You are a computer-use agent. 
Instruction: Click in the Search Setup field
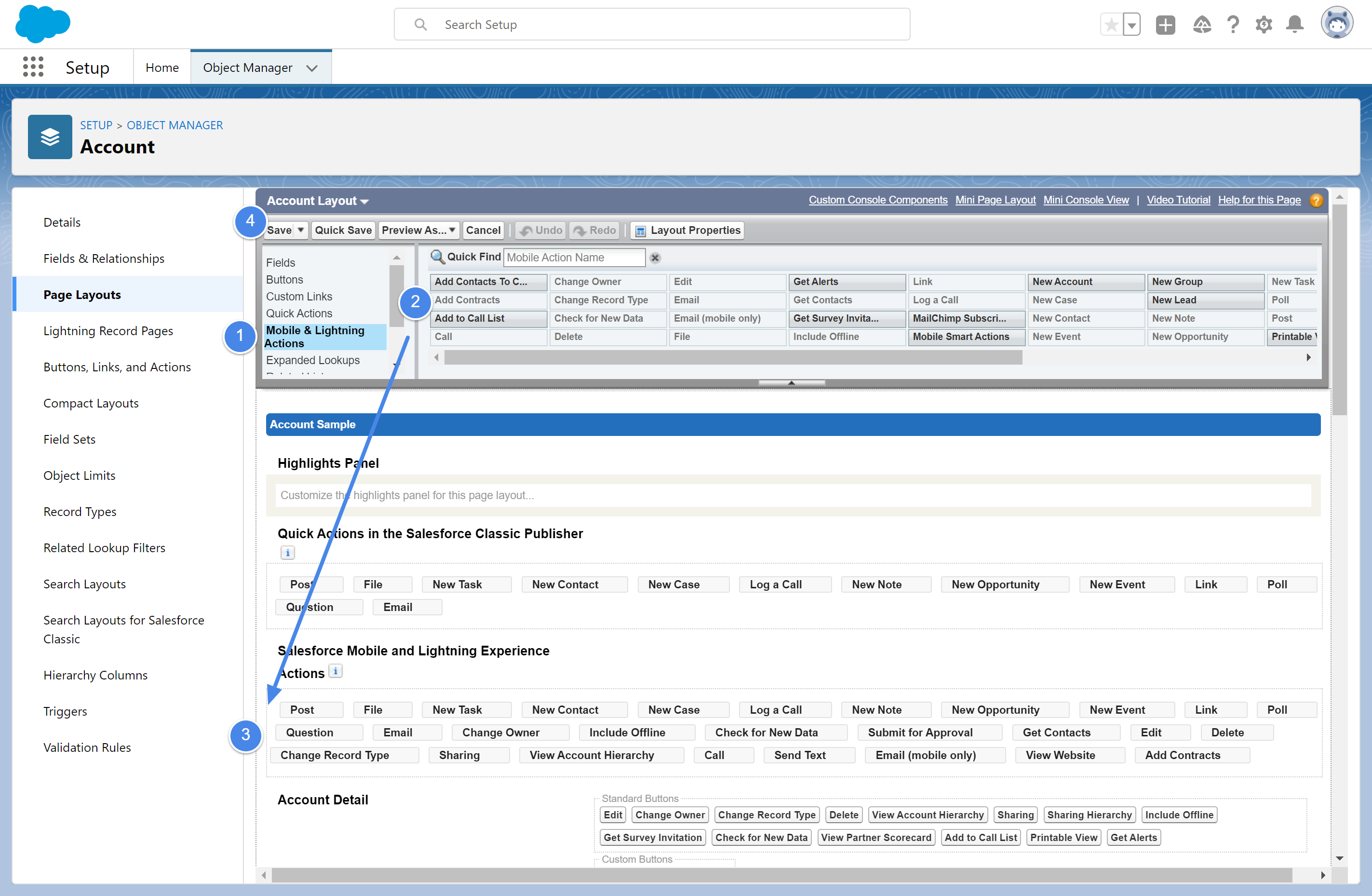(652, 24)
